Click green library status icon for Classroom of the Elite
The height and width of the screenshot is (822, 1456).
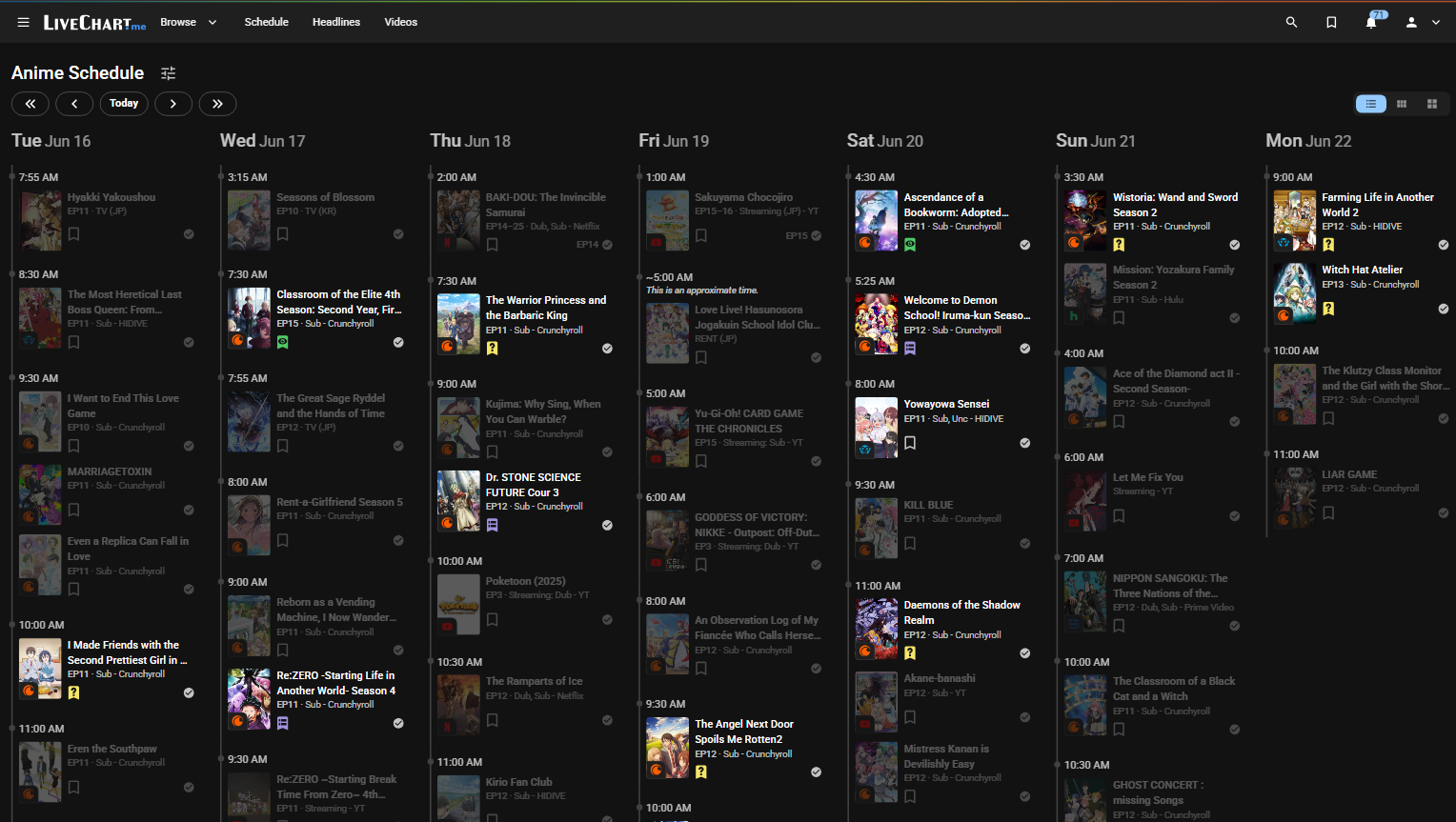[282, 342]
